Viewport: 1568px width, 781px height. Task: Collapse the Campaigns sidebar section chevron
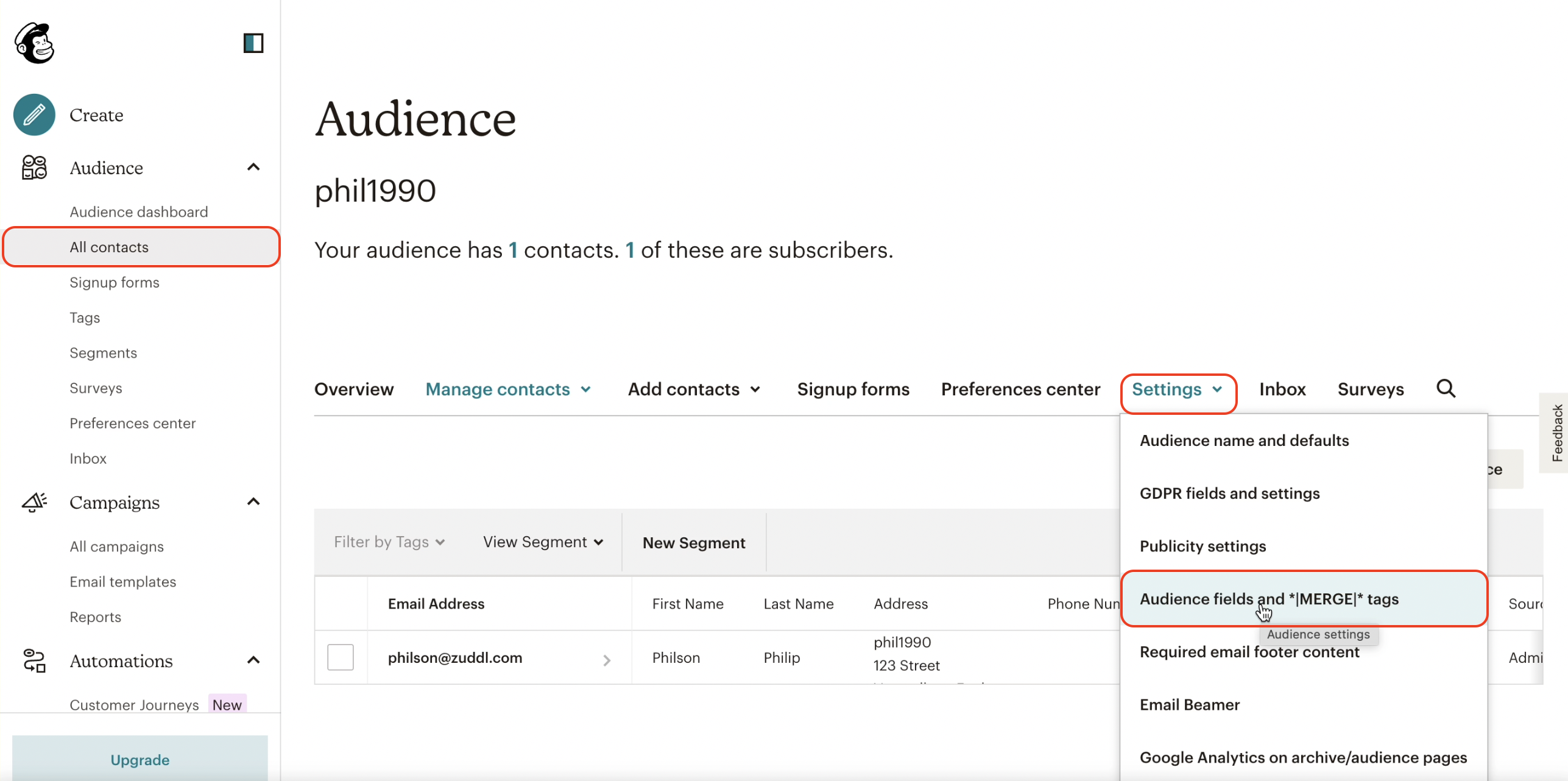point(253,501)
